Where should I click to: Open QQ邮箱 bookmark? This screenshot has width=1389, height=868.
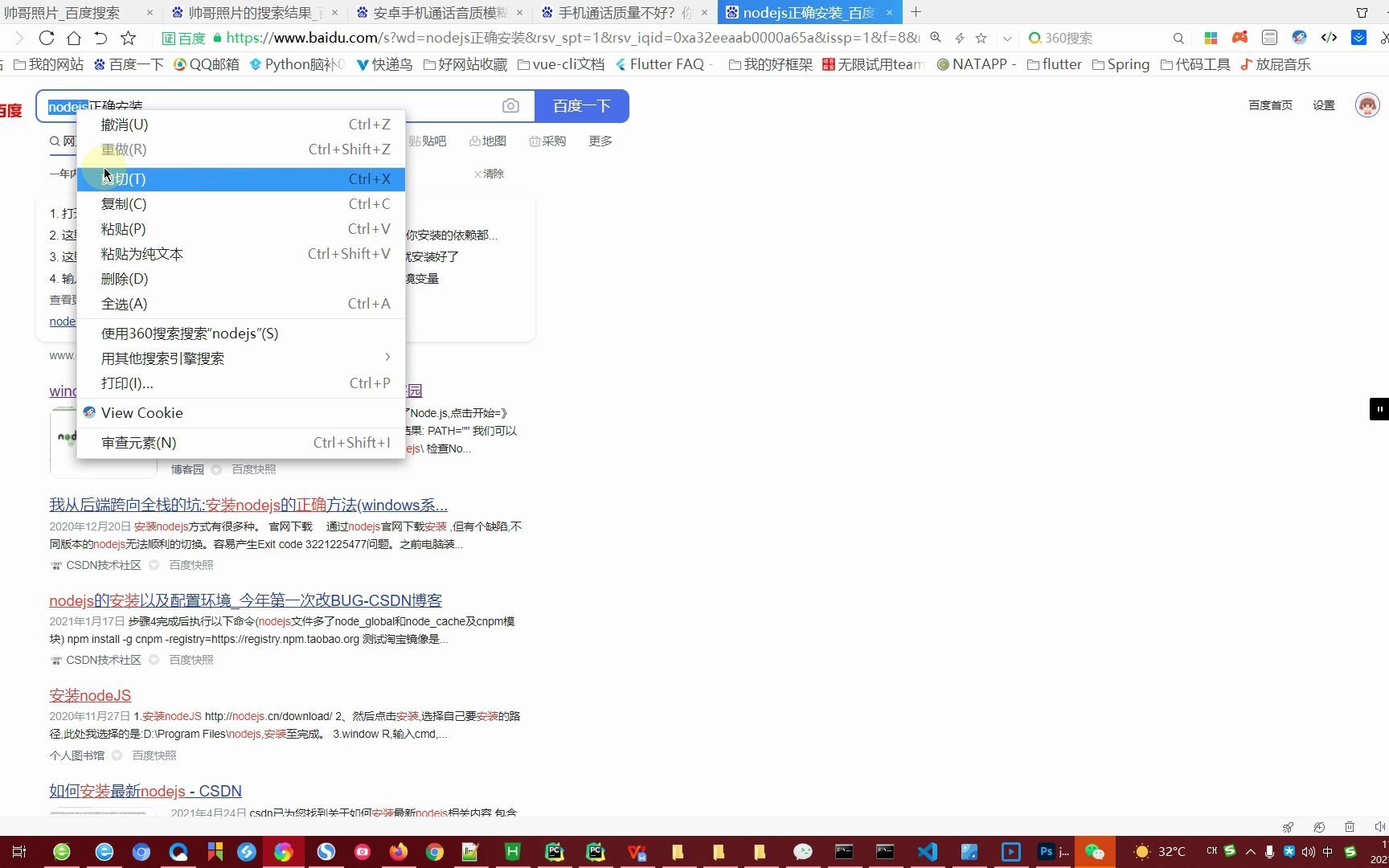click(x=207, y=64)
